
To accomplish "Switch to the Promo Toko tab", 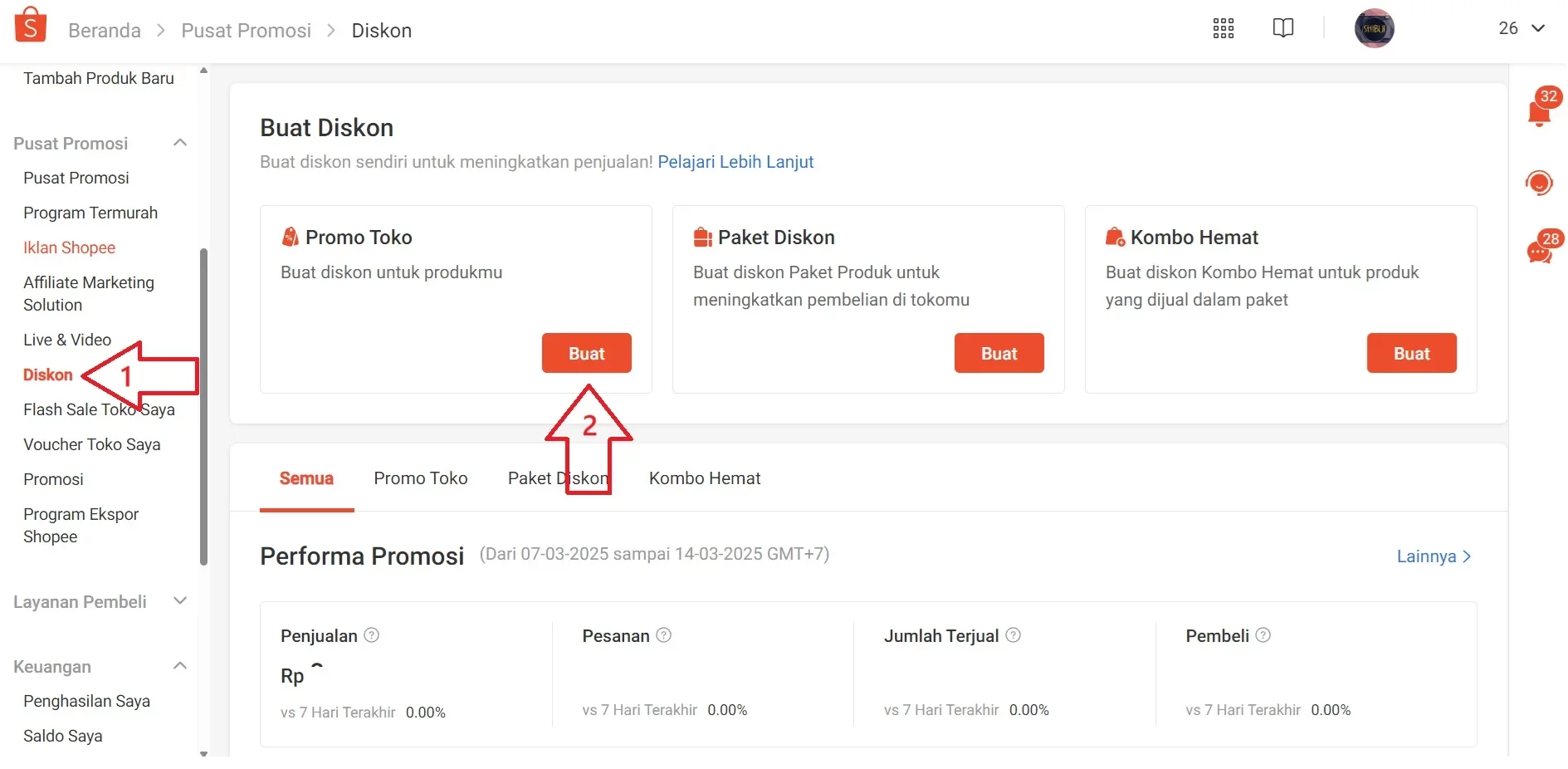I will (x=421, y=478).
